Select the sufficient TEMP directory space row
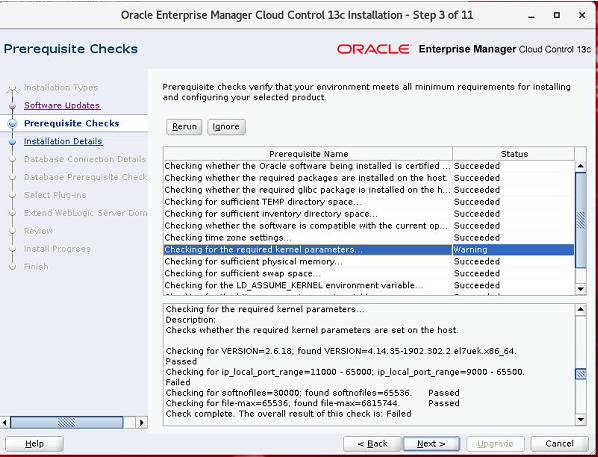The width and height of the screenshot is (598, 457). [x=369, y=202]
